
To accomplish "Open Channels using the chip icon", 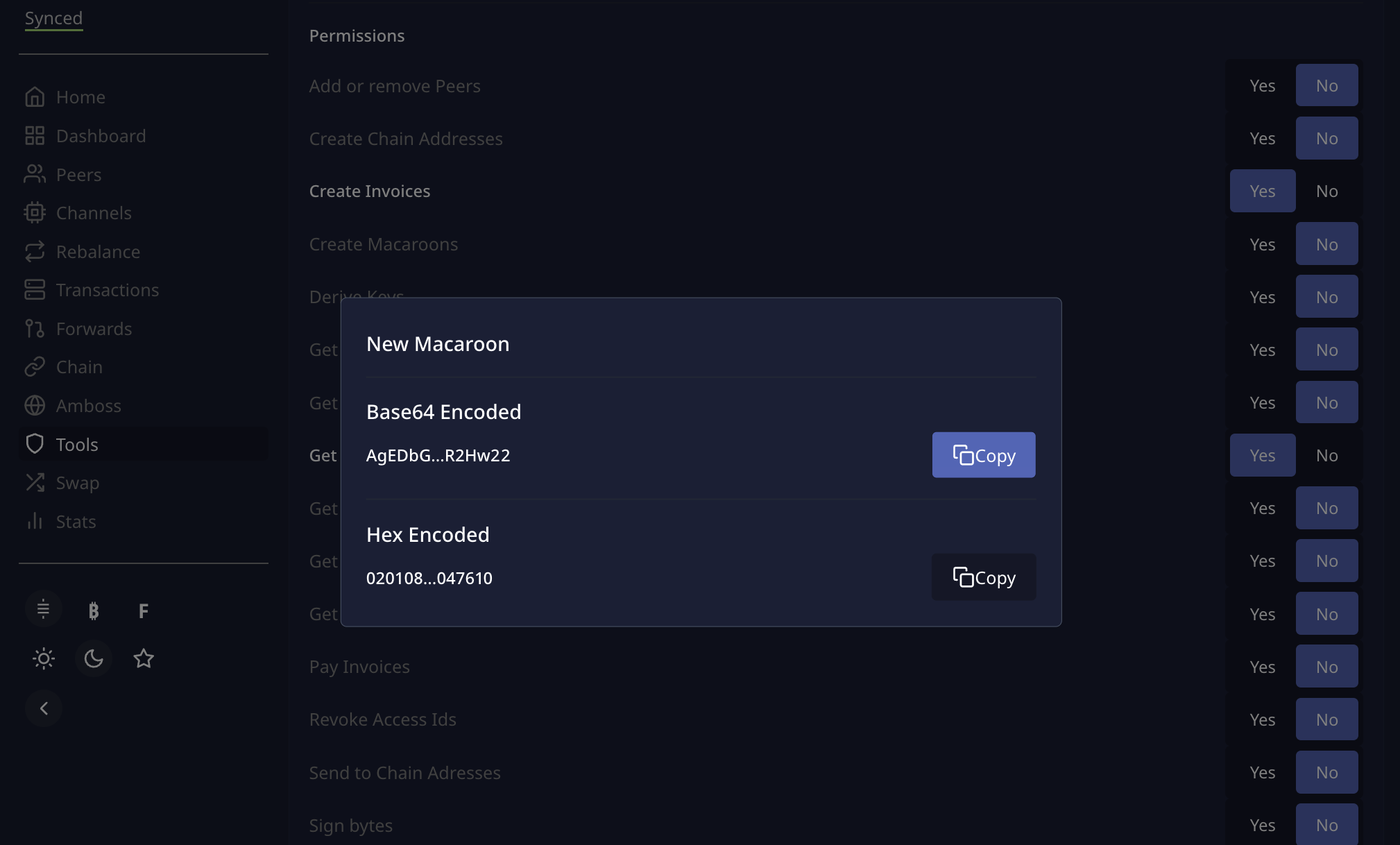I will pyautogui.click(x=35, y=213).
